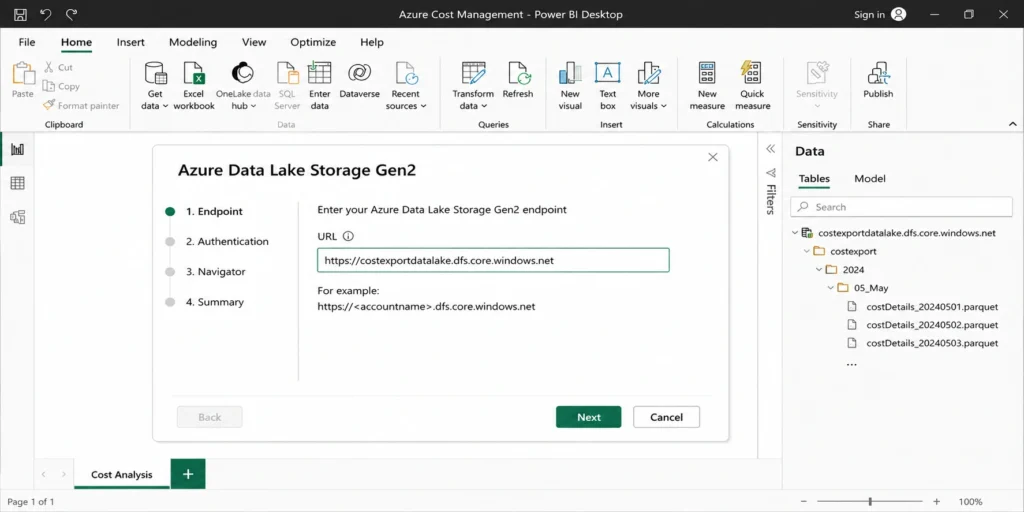The width and height of the screenshot is (1024, 512).
Task: Create a Quick measure
Action: (x=752, y=86)
